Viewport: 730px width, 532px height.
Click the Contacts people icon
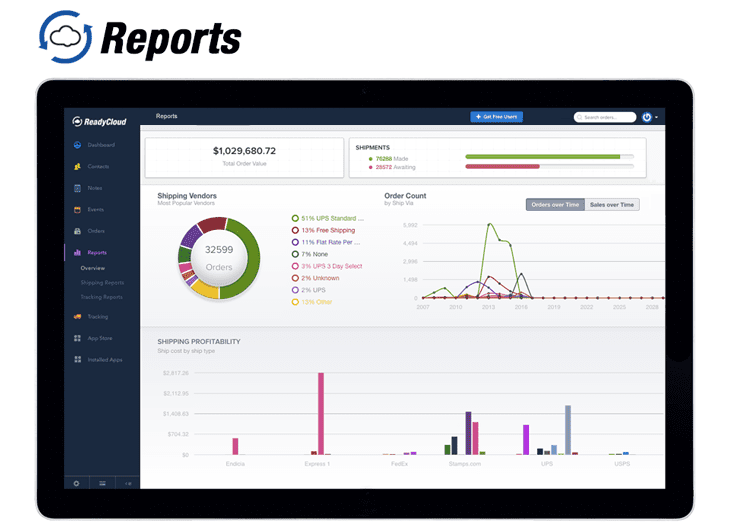coord(77,166)
